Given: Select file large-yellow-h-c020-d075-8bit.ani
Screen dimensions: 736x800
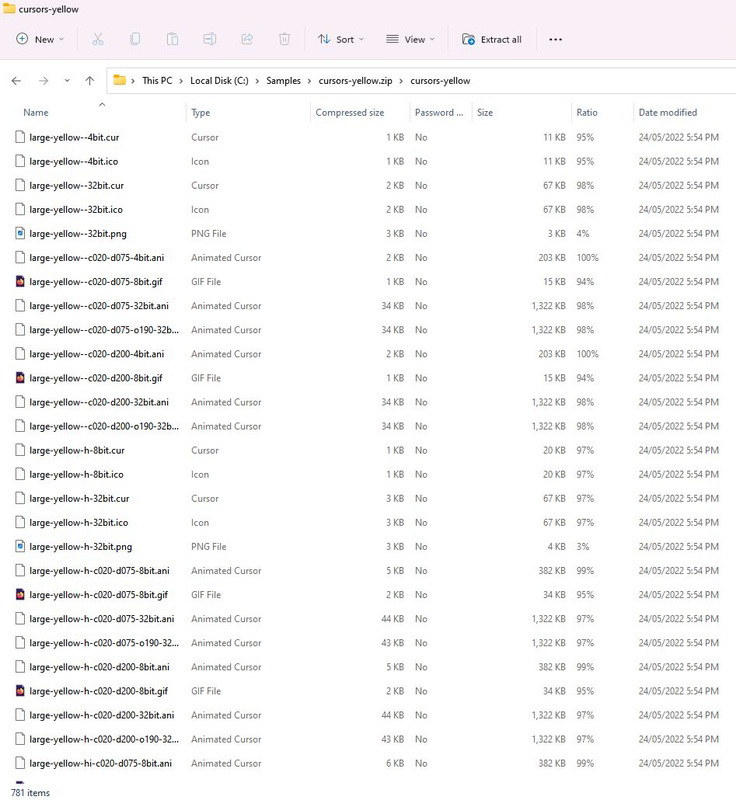Looking at the screenshot, I should pos(99,570).
